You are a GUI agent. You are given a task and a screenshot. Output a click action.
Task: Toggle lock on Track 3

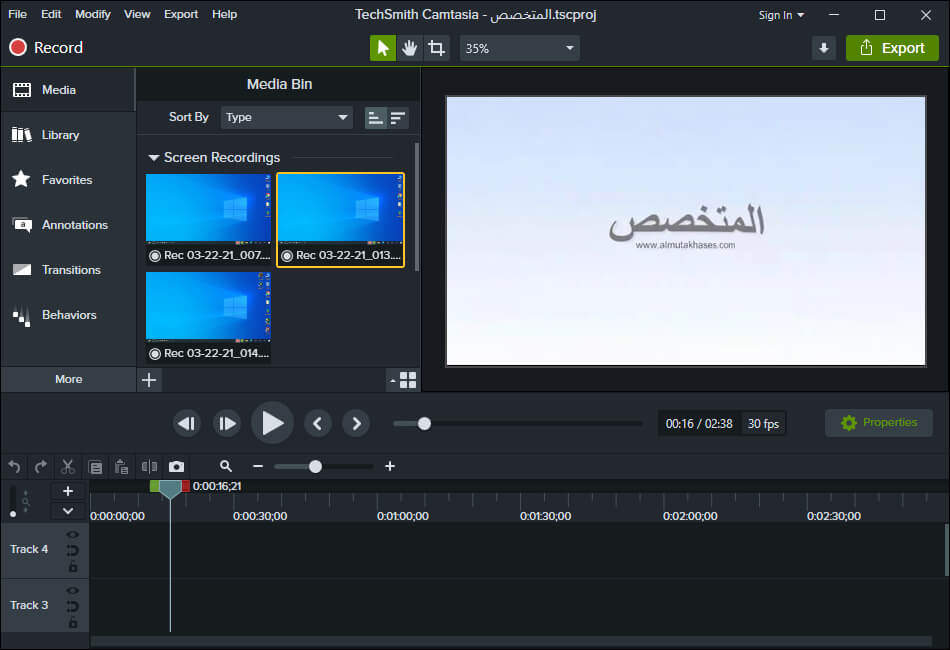[x=73, y=623]
